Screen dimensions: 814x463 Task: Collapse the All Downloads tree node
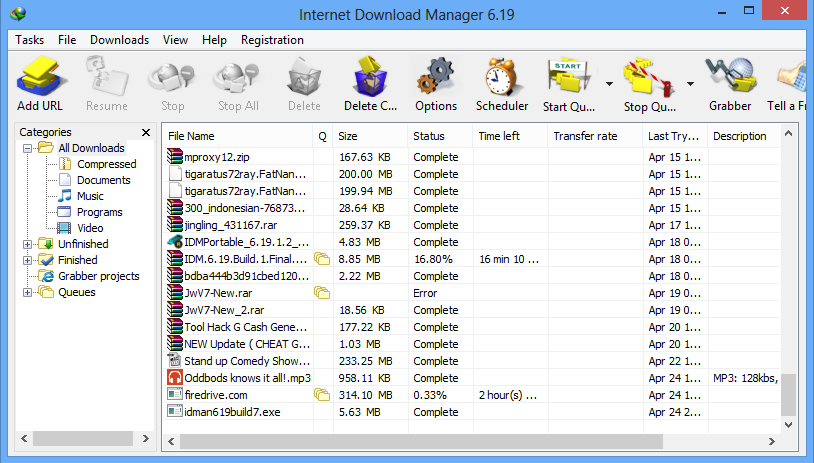(28, 148)
